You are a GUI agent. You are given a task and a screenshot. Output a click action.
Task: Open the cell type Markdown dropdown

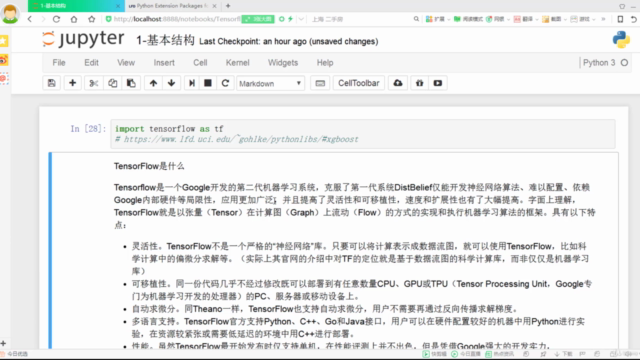point(270,83)
